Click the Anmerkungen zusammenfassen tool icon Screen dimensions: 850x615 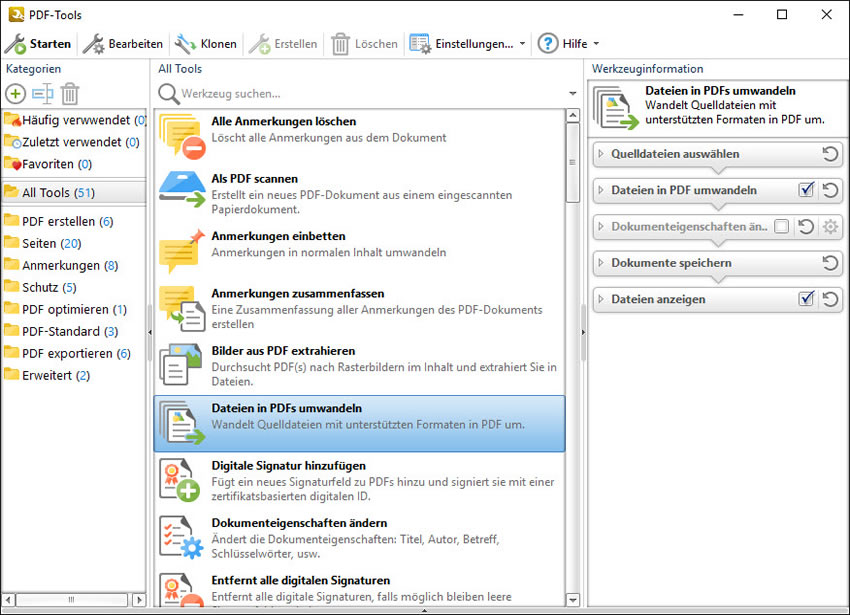(x=182, y=309)
